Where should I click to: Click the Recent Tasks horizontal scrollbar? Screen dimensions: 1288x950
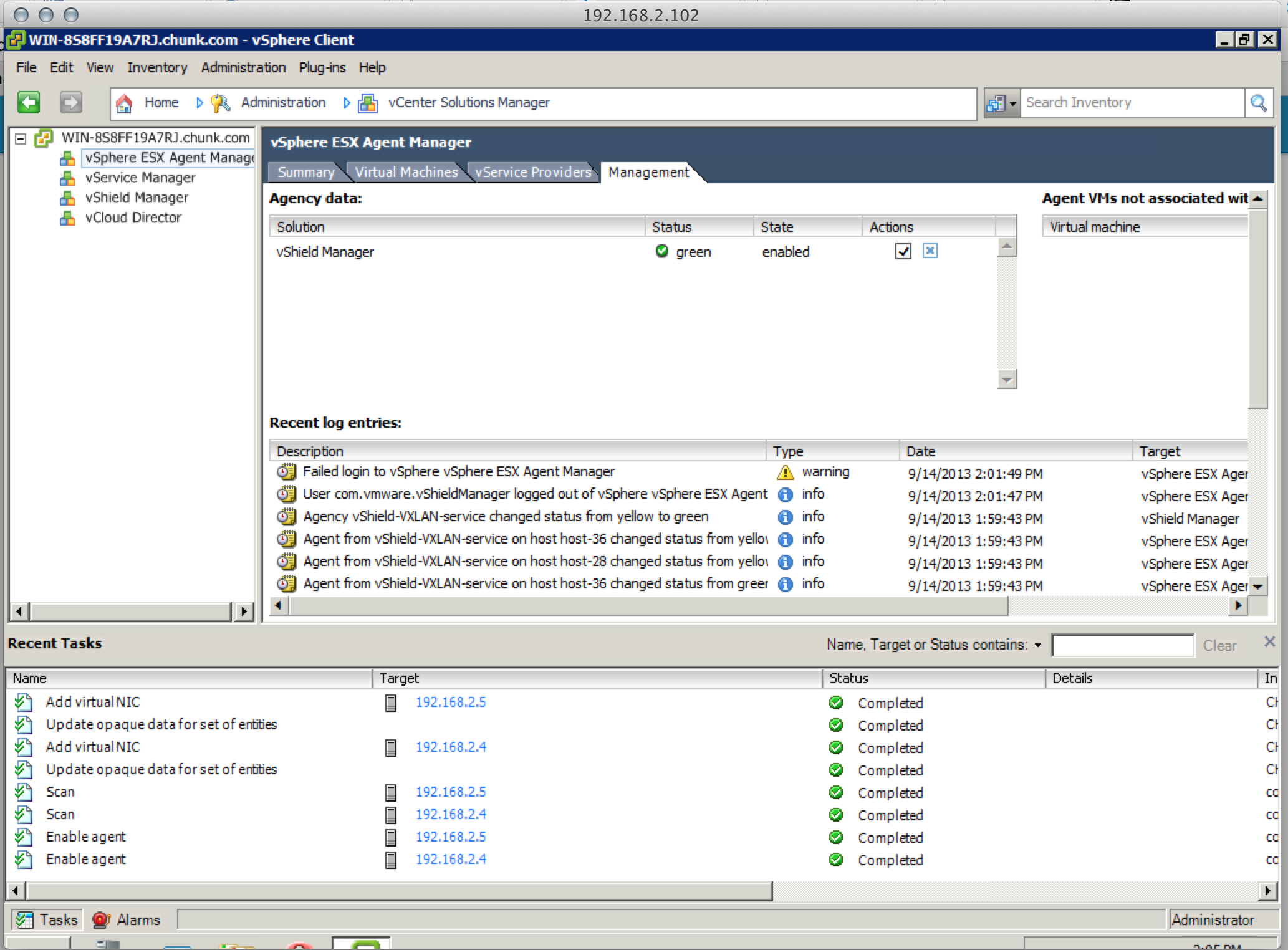coord(399,891)
